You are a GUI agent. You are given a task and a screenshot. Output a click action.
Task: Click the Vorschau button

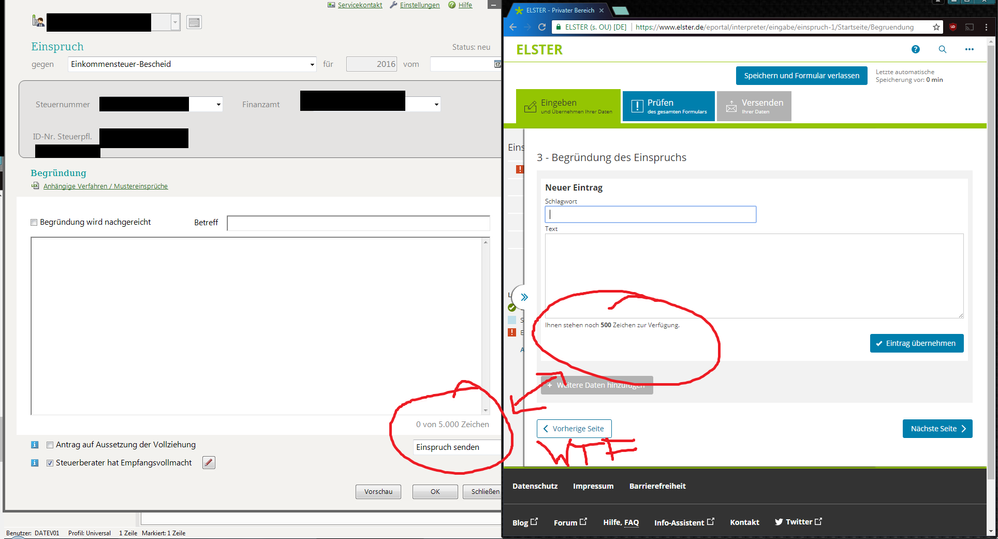(378, 492)
